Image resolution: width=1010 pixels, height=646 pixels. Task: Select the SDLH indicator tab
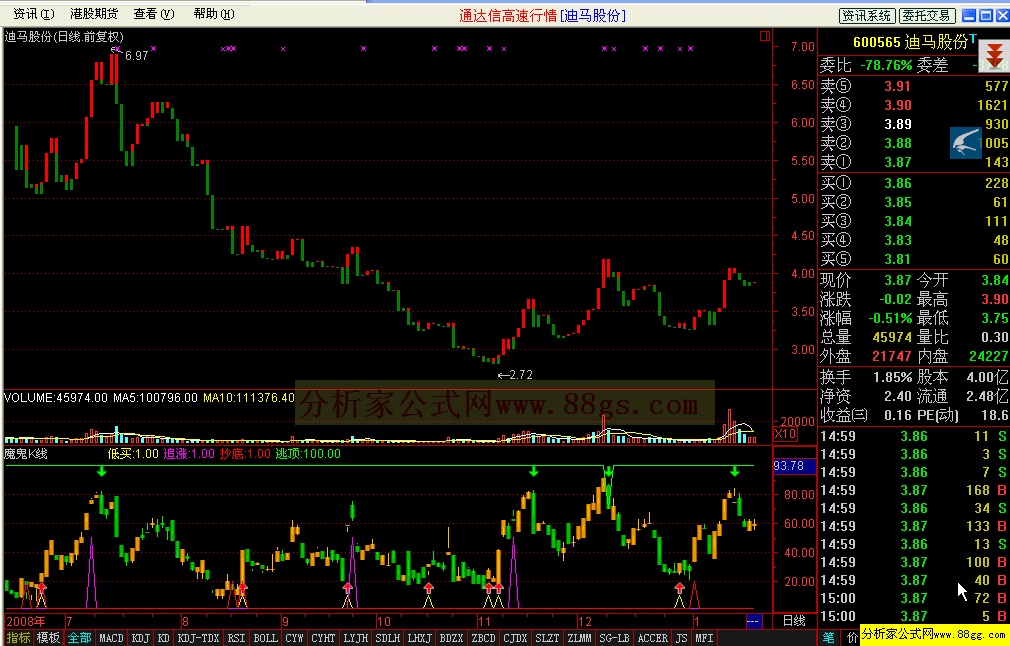tap(387, 638)
